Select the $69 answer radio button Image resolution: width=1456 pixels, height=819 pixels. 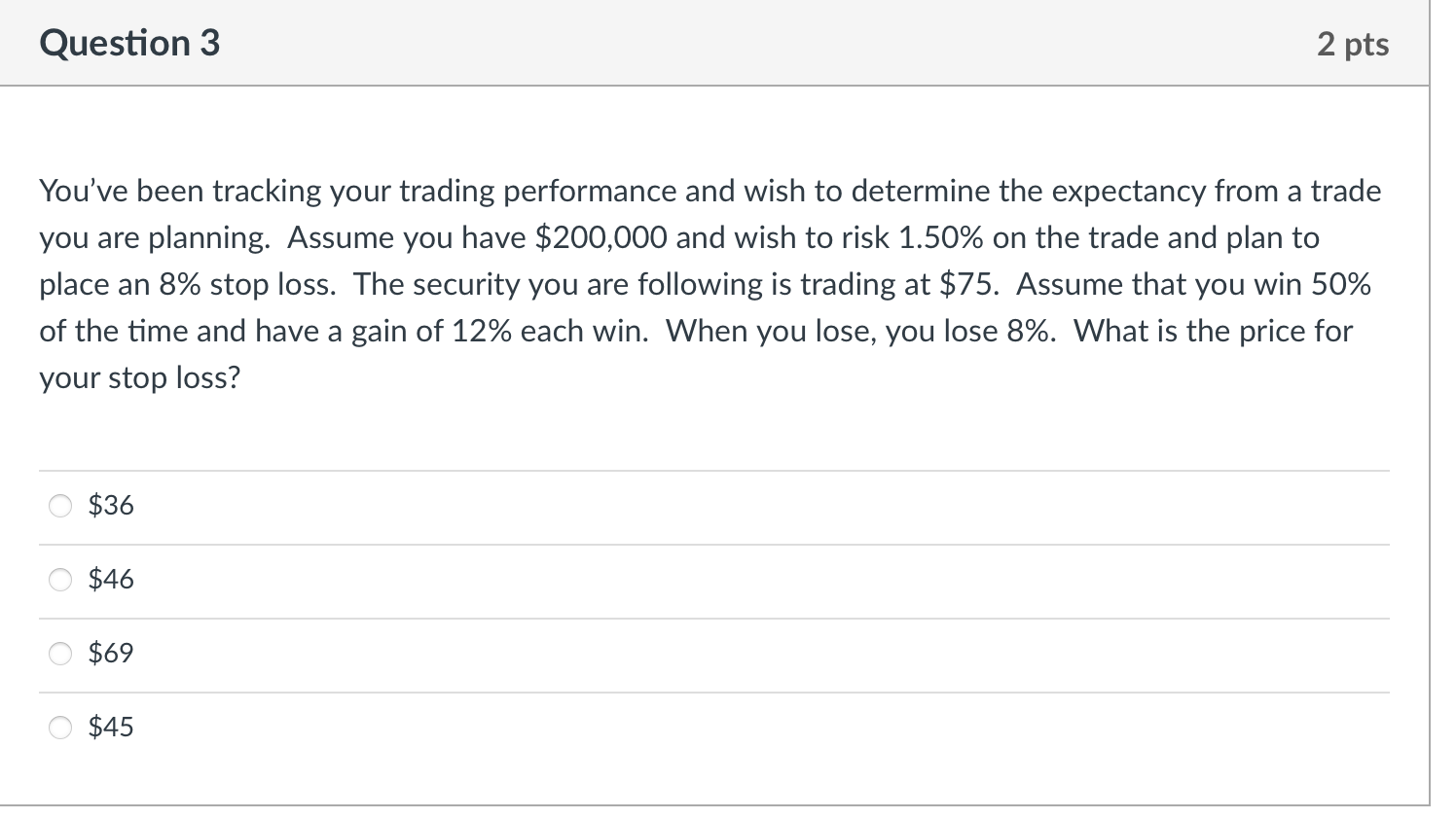pyautogui.click(x=60, y=654)
